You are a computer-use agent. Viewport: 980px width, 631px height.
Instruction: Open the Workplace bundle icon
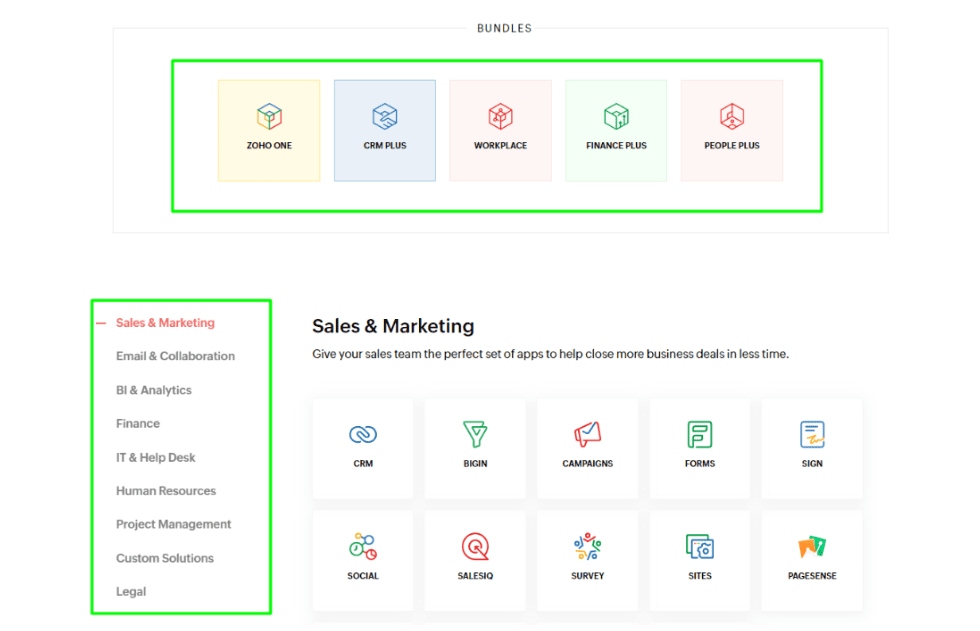click(x=501, y=117)
